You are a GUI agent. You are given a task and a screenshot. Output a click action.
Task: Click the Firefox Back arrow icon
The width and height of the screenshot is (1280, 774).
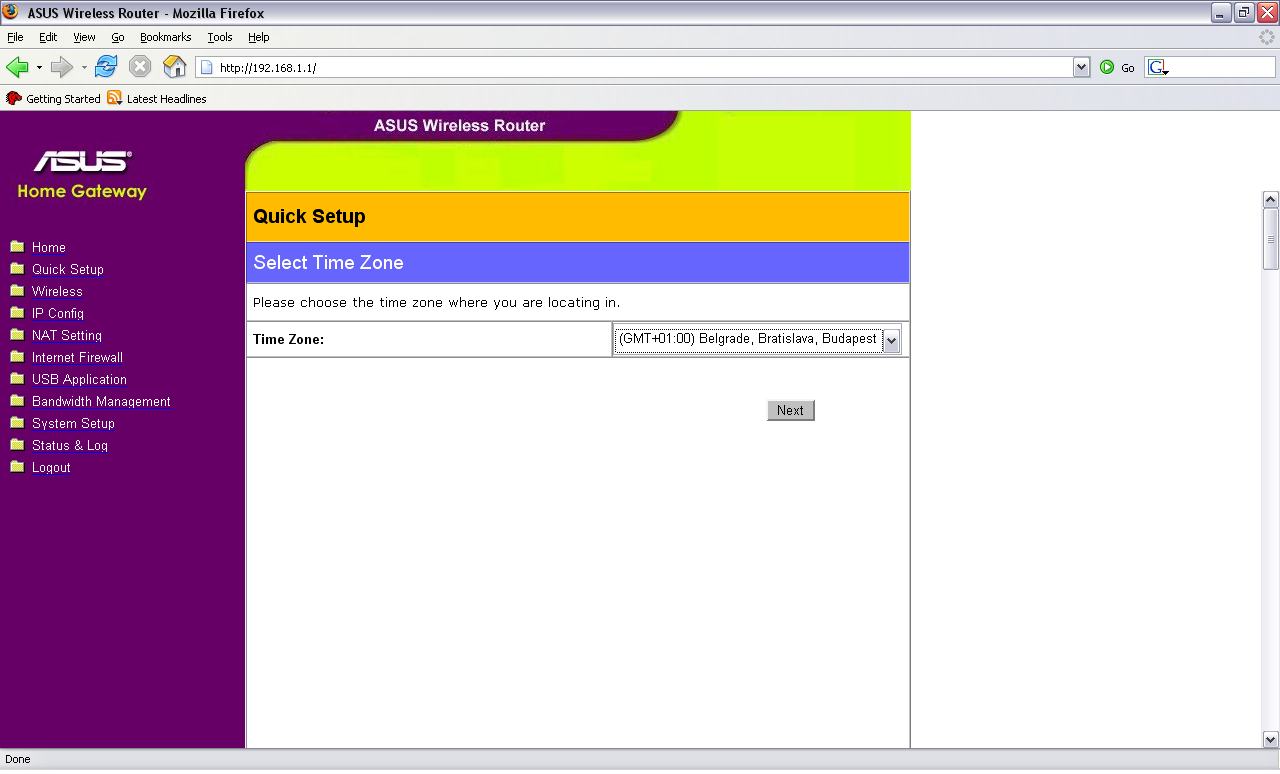(x=17, y=67)
